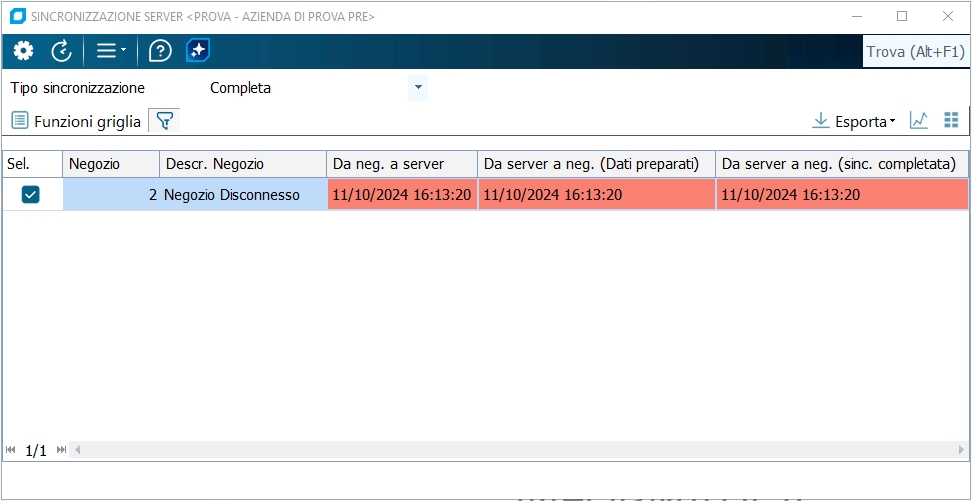Click the chart graph icon
Viewport: 972px width, 501px height.
(919, 120)
